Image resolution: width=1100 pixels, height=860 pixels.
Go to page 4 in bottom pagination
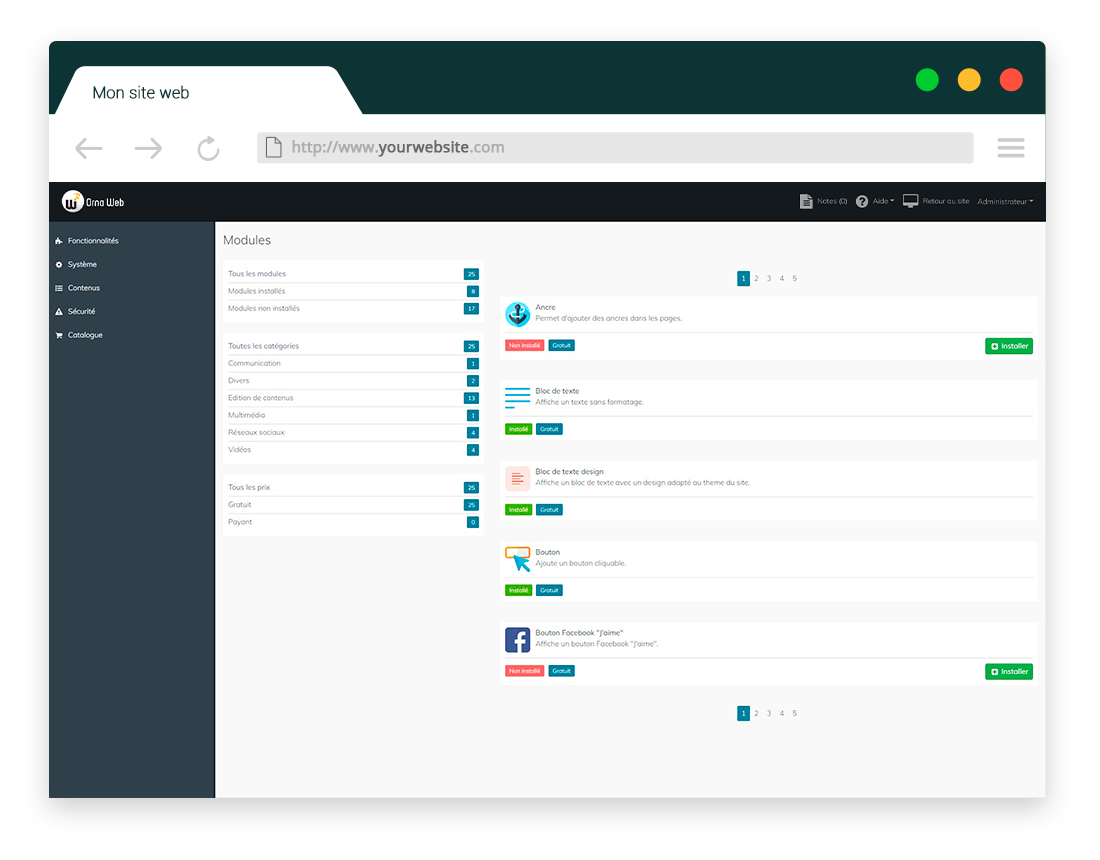coord(782,713)
